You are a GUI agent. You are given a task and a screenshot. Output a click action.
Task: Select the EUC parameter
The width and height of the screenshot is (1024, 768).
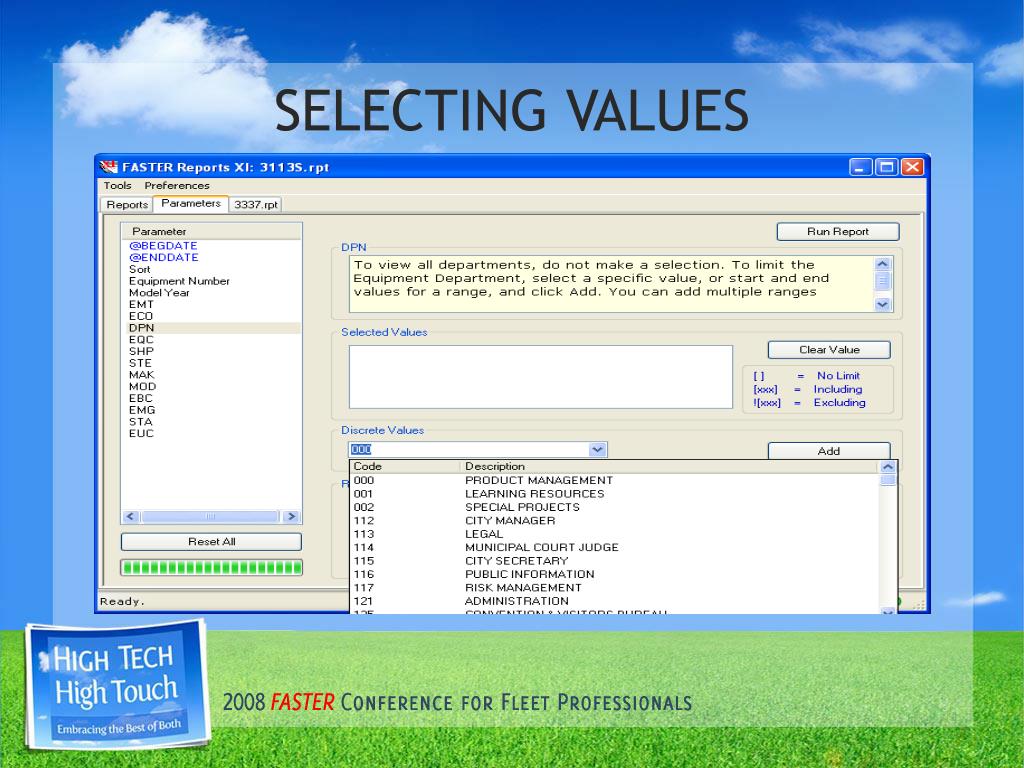[142, 434]
